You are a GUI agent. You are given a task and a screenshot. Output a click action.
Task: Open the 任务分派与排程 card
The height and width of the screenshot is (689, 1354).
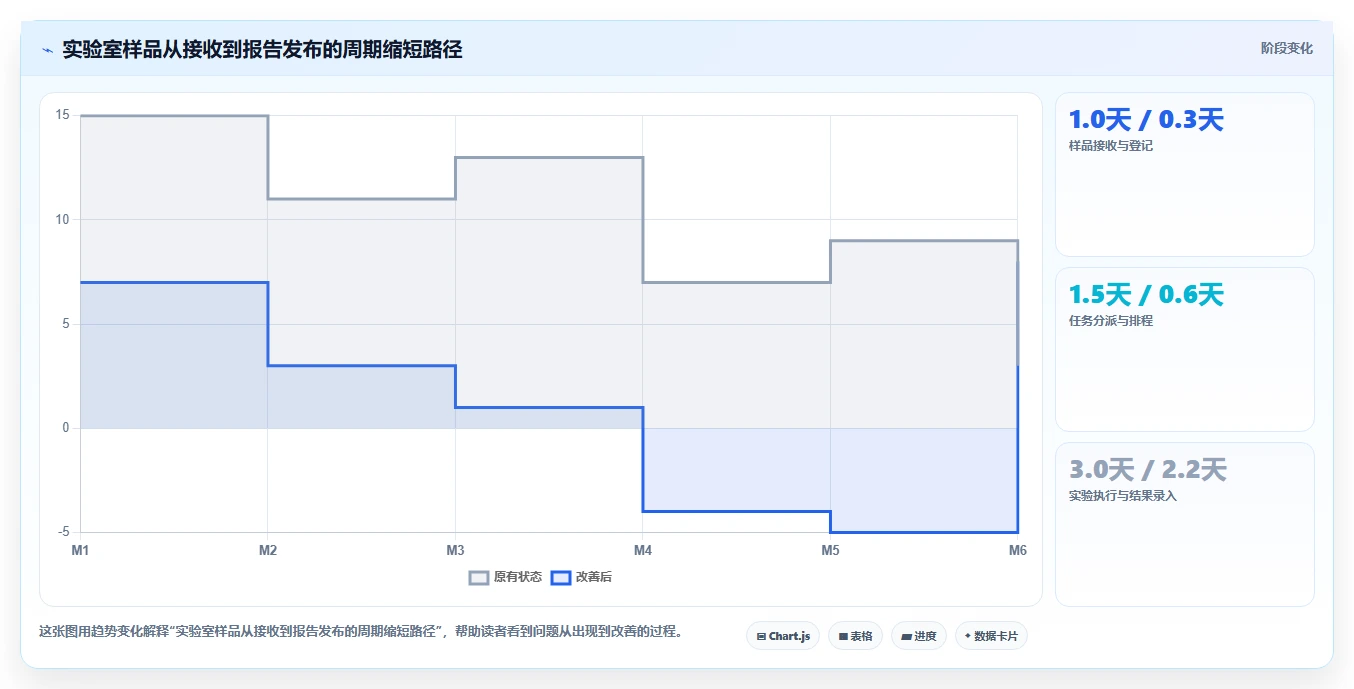click(1185, 349)
